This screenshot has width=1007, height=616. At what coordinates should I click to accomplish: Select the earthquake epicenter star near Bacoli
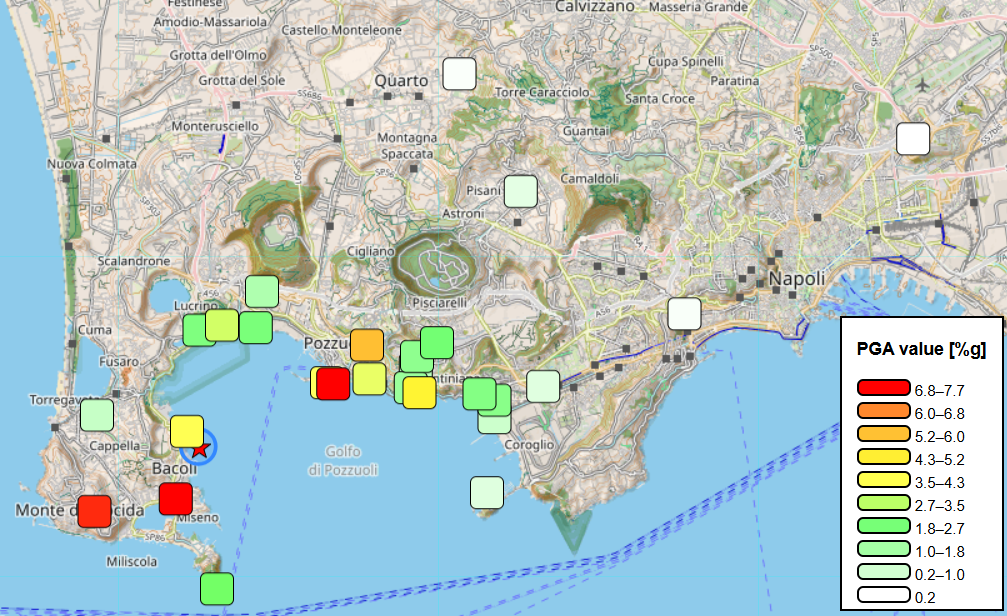click(x=198, y=450)
